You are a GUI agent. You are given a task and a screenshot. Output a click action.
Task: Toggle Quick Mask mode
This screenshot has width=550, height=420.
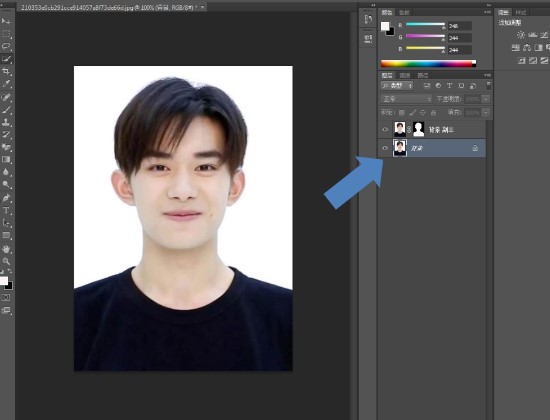pos(6,298)
